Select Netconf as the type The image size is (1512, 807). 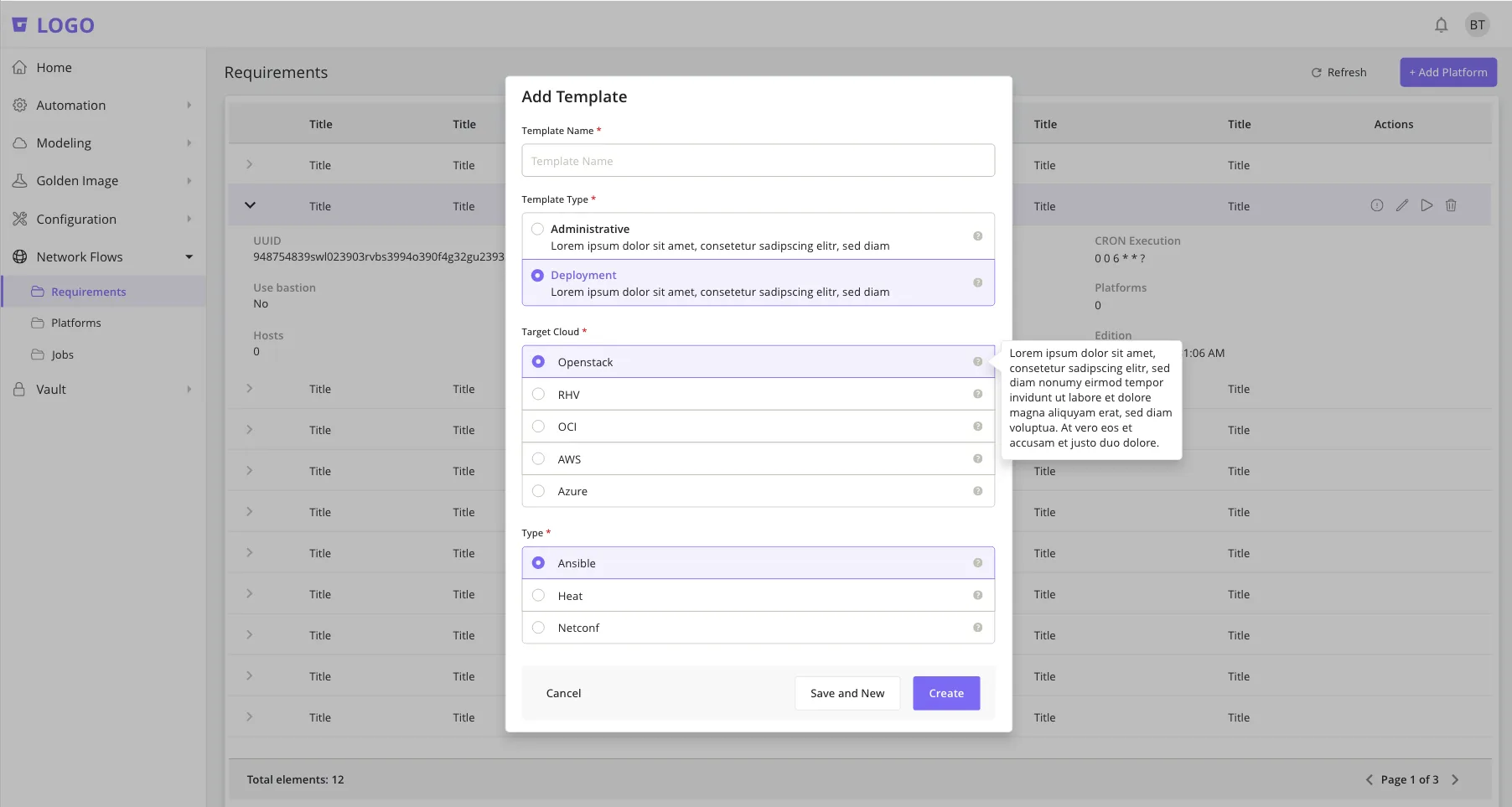point(538,628)
